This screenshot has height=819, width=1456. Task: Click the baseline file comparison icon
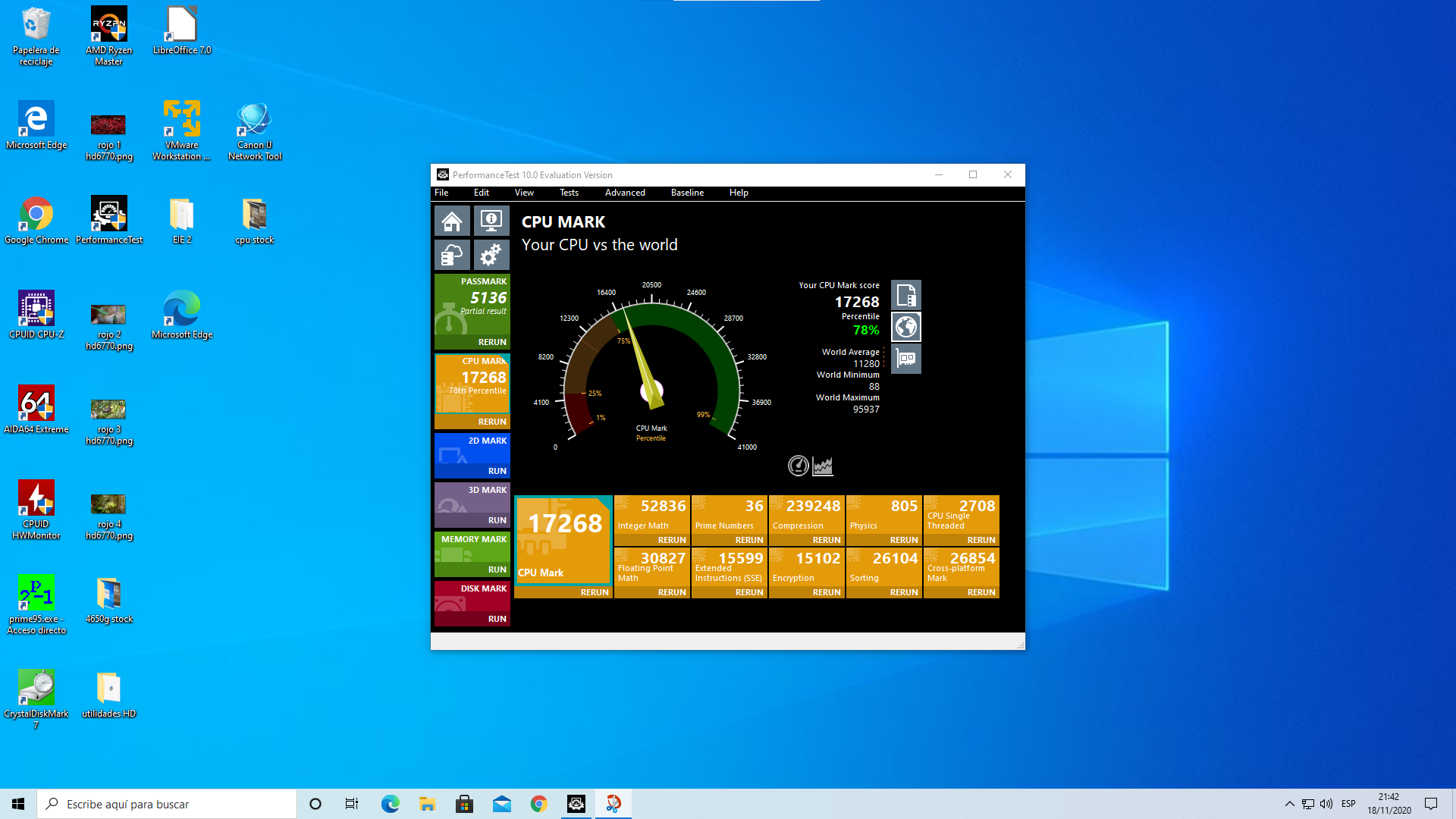point(905,295)
